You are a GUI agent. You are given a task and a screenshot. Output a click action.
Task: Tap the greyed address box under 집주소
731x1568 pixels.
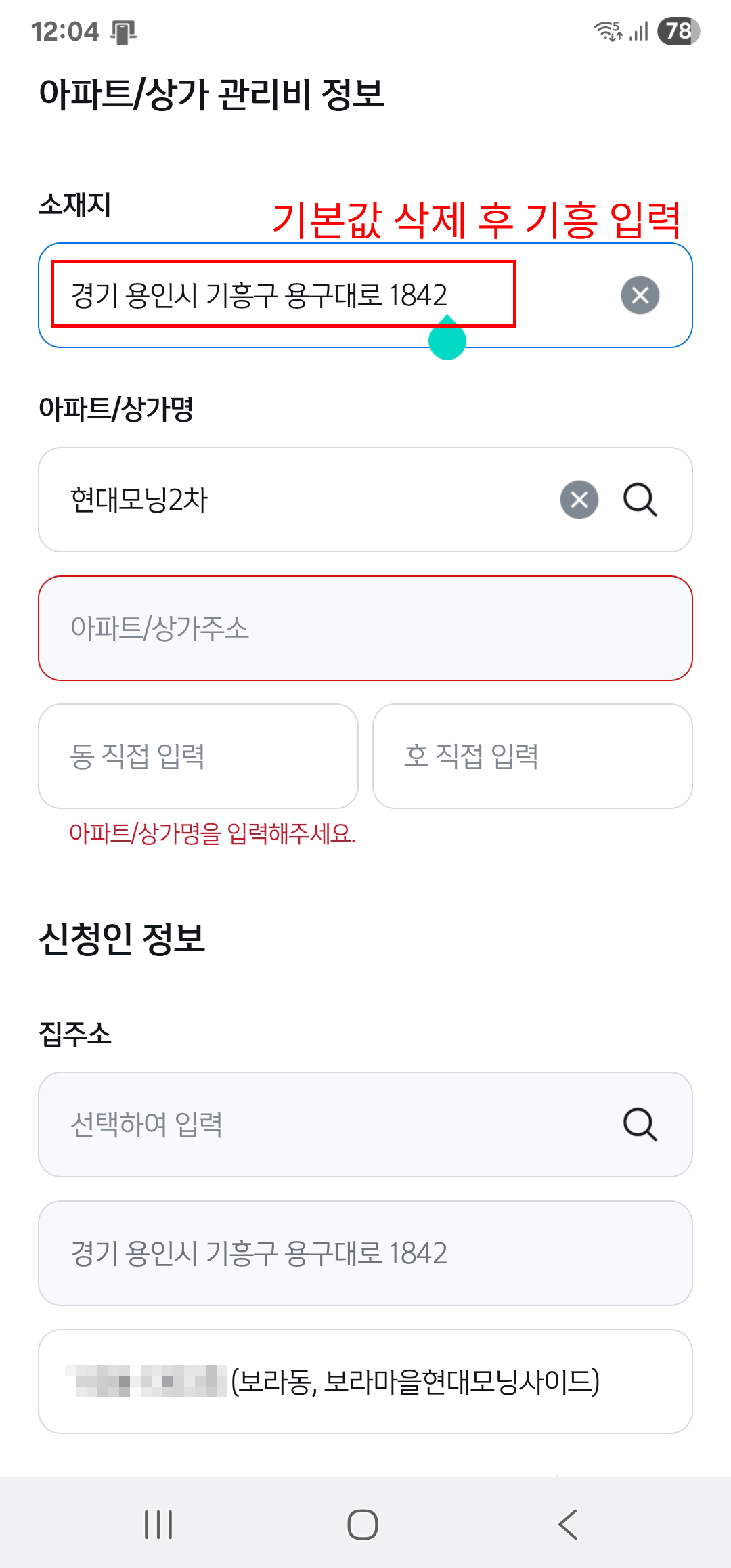coord(365,1253)
